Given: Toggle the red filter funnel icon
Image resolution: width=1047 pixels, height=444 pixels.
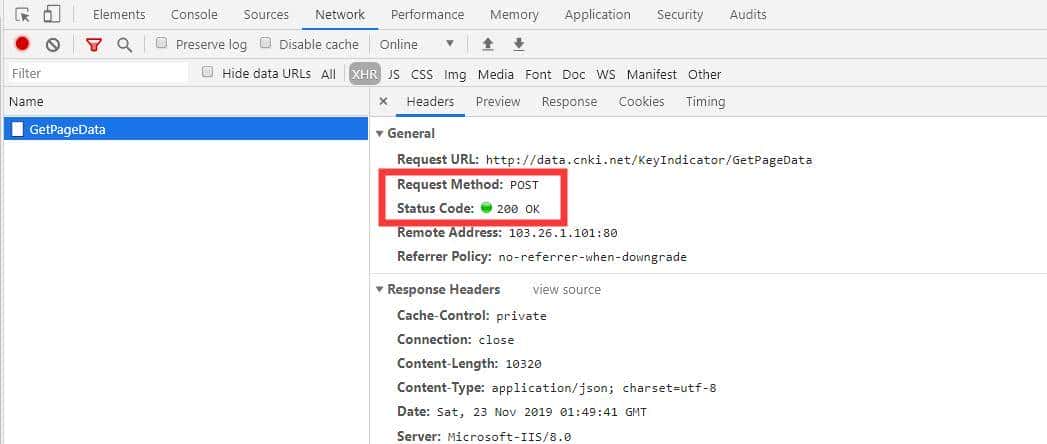Looking at the screenshot, I should [94, 44].
